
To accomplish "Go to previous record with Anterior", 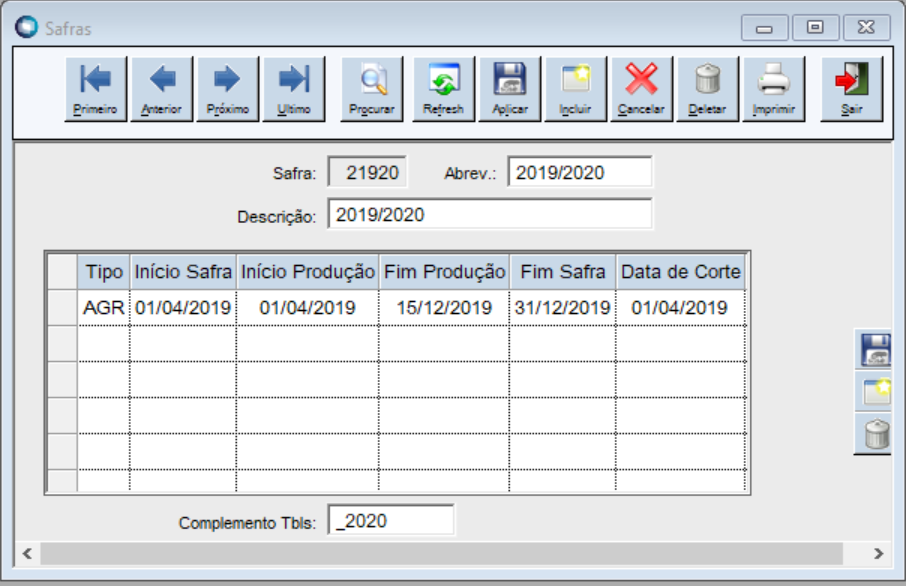I will (162, 89).
